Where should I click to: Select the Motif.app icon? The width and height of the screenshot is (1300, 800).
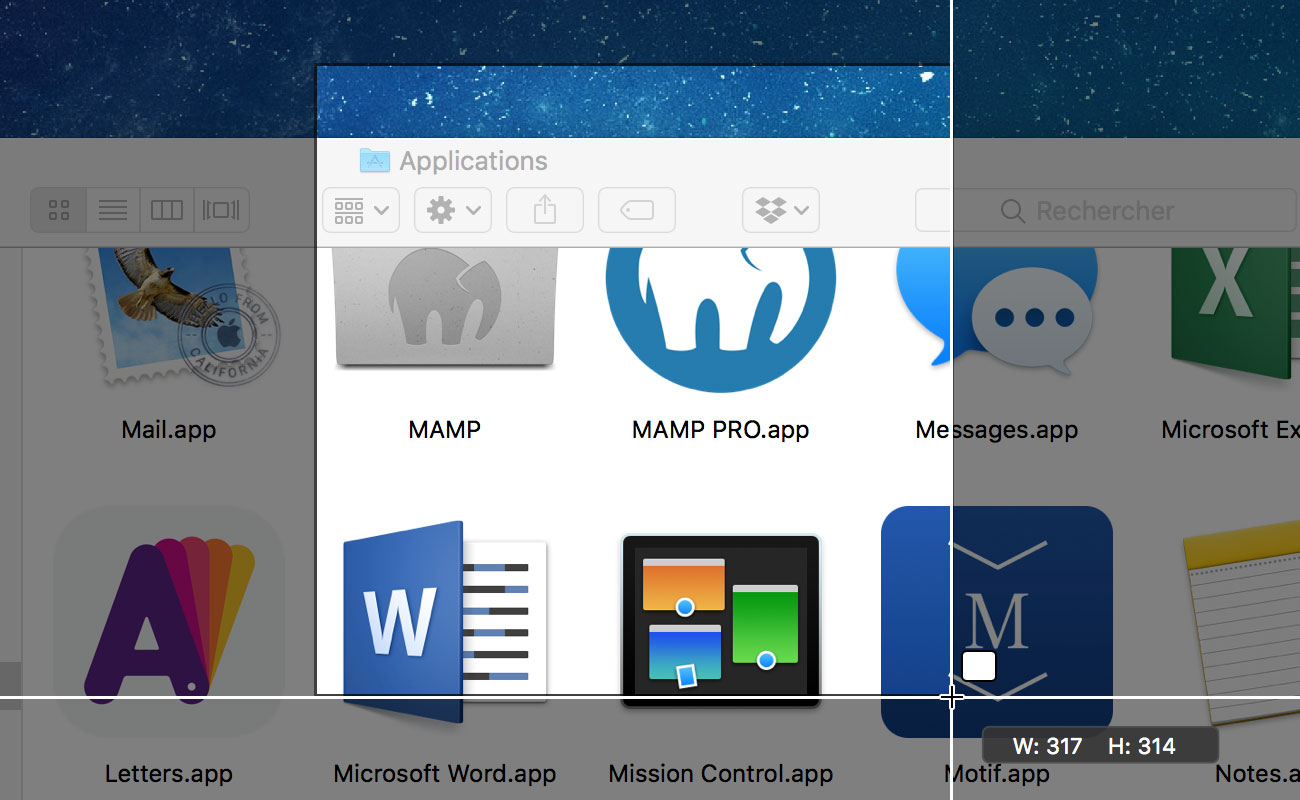tap(997, 620)
